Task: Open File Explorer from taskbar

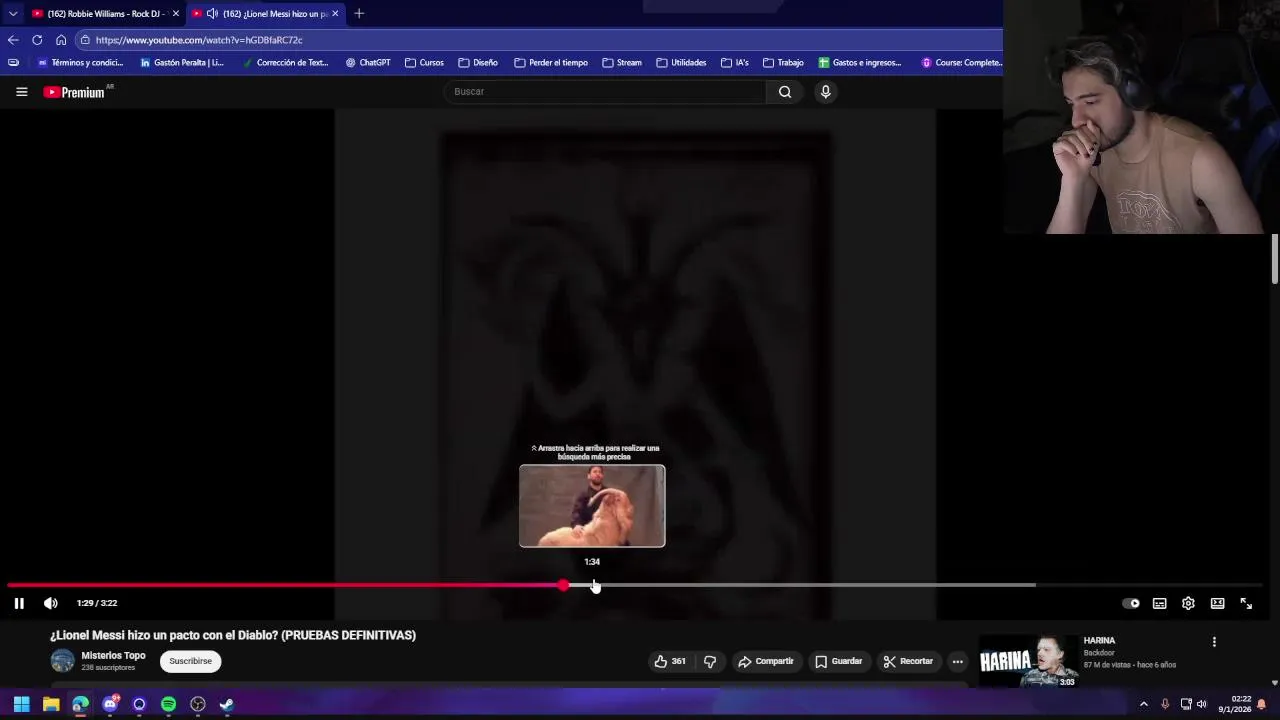Action: pyautogui.click(x=51, y=704)
